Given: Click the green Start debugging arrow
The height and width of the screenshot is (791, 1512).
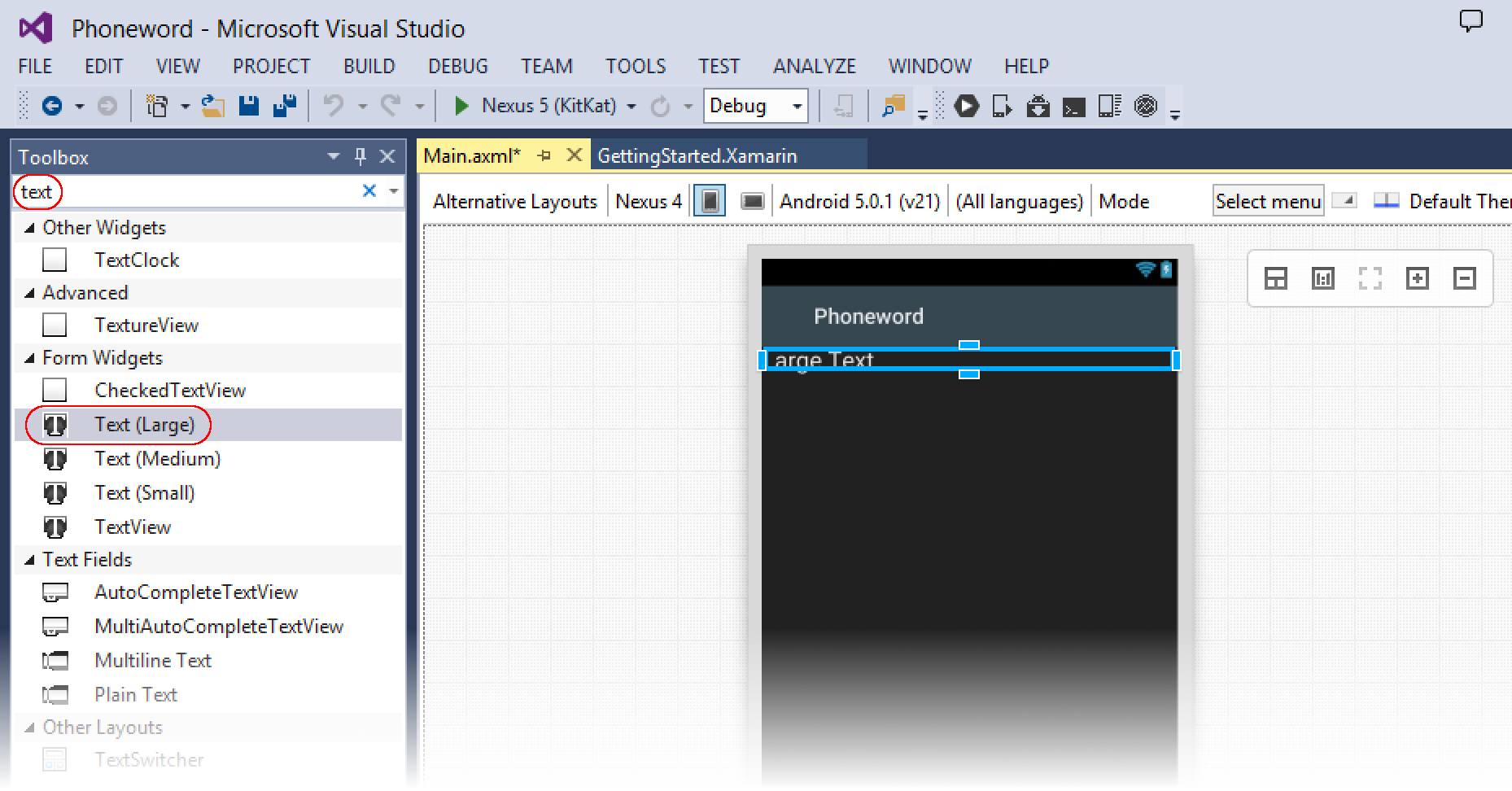Looking at the screenshot, I should pos(461,106).
